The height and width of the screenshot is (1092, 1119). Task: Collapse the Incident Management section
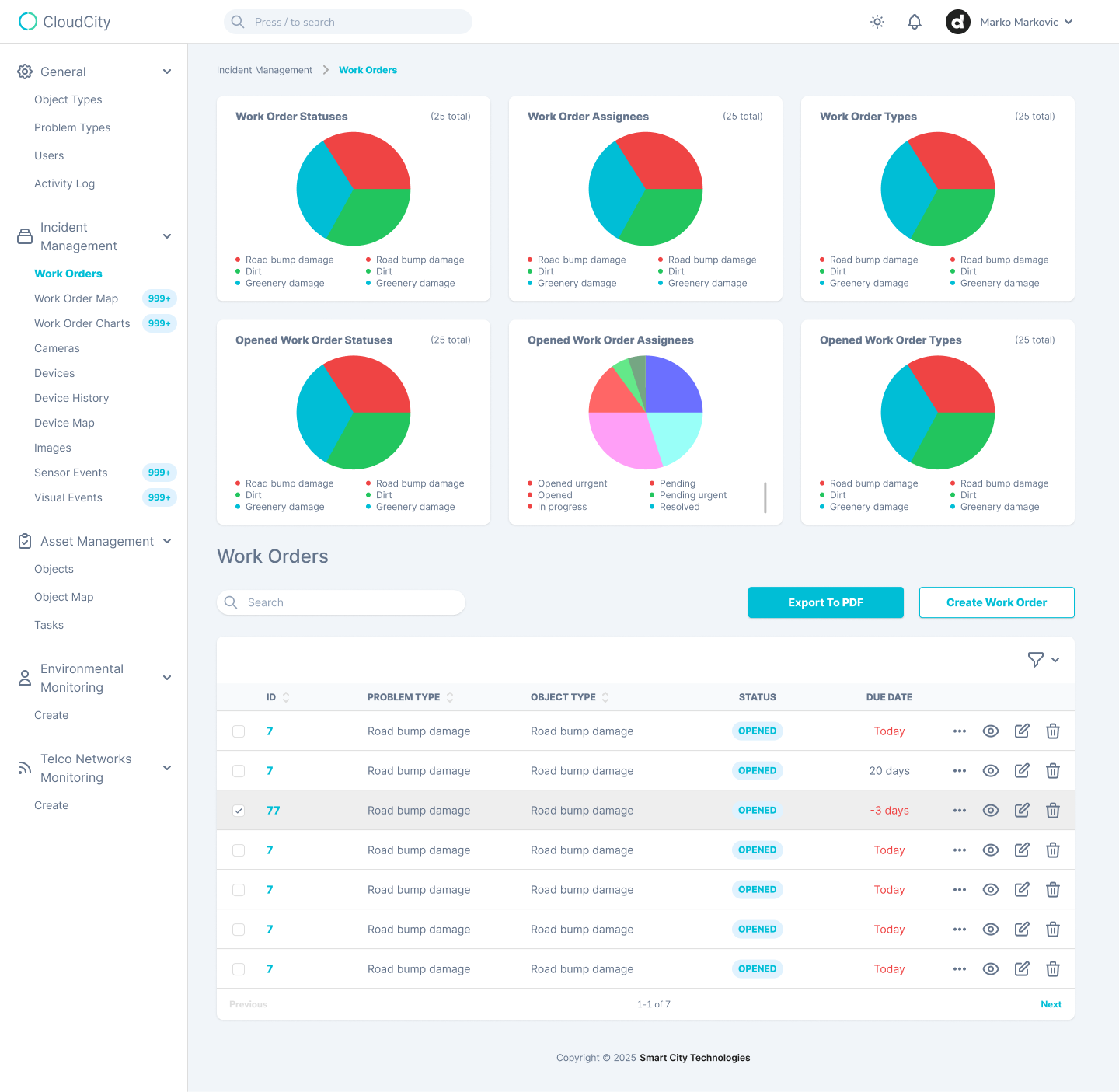[166, 235]
